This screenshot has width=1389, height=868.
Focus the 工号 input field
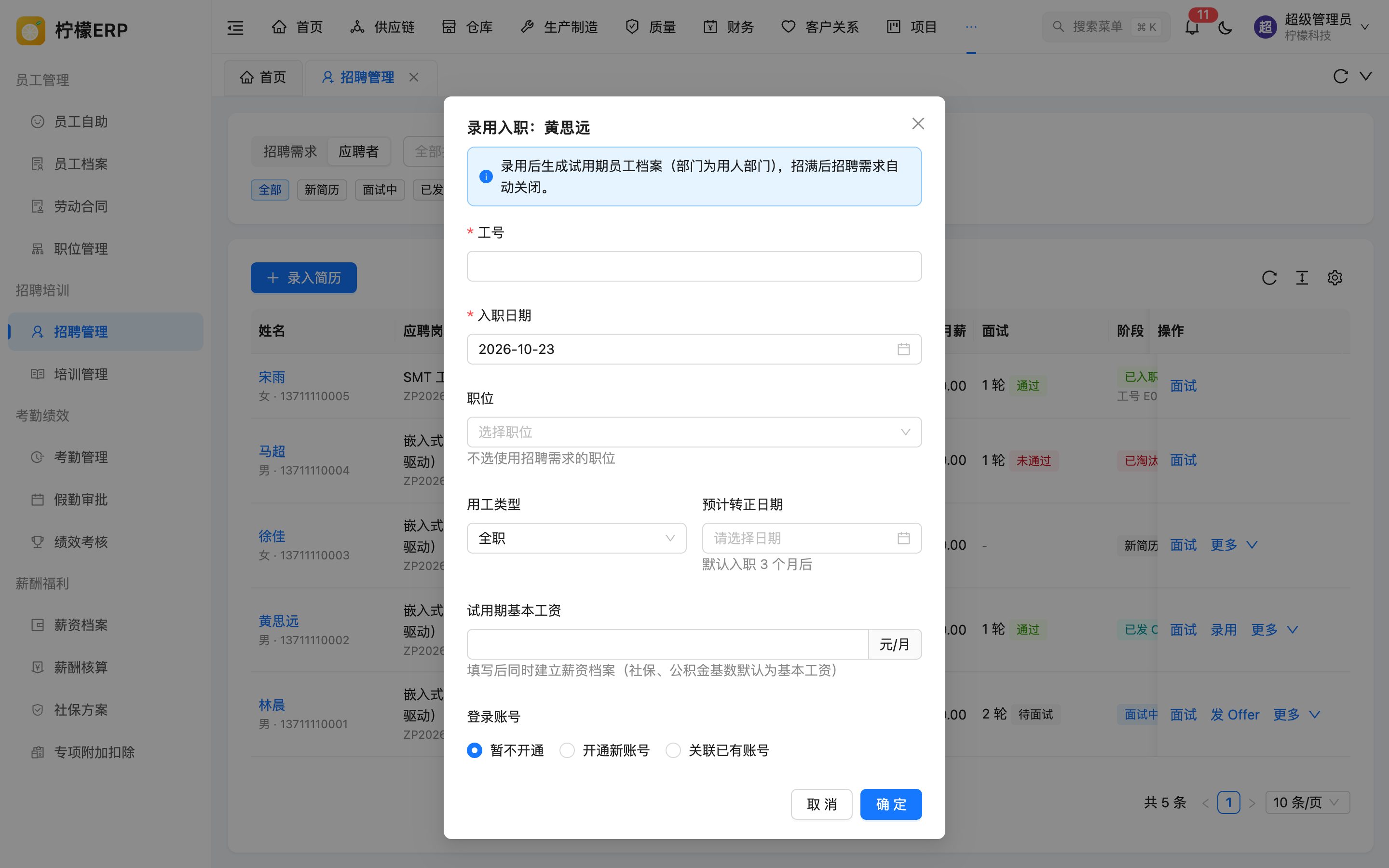tap(694, 266)
